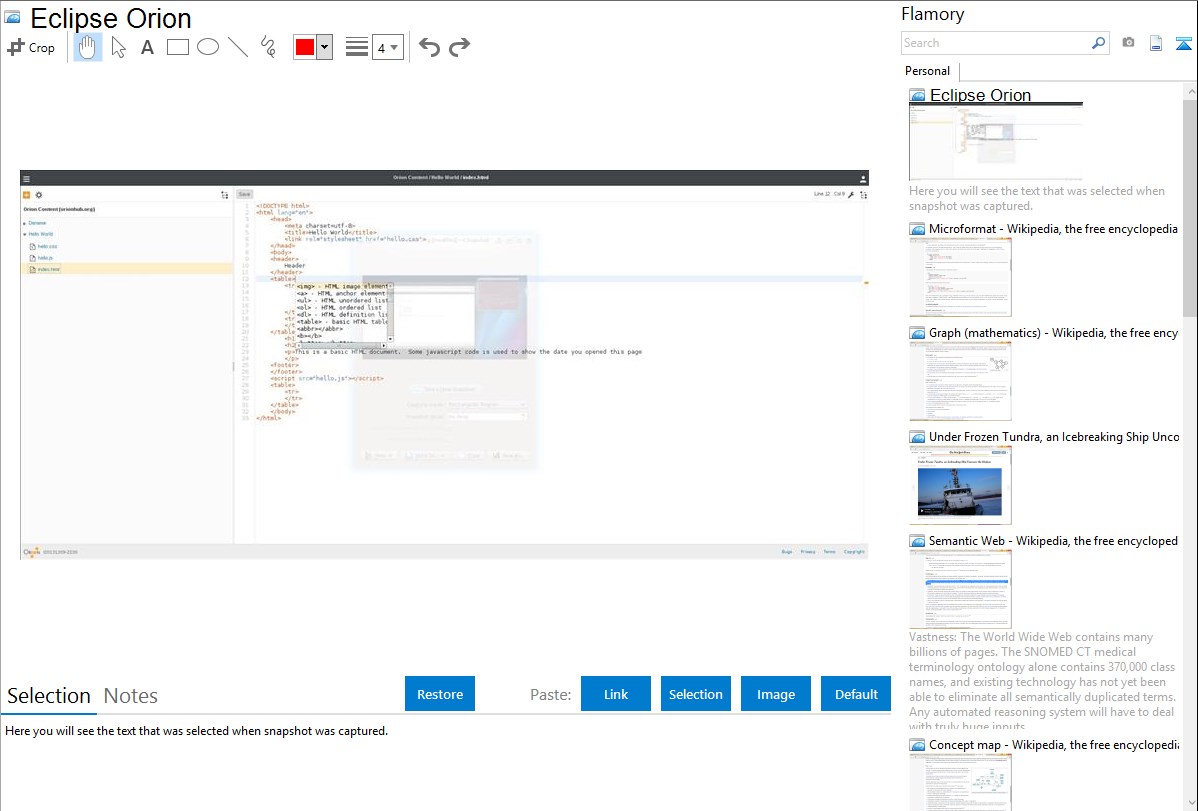Image resolution: width=1198 pixels, height=811 pixels.
Task: Click the Under Frozen Tundra snapshot browser icon
Action: coord(917,437)
